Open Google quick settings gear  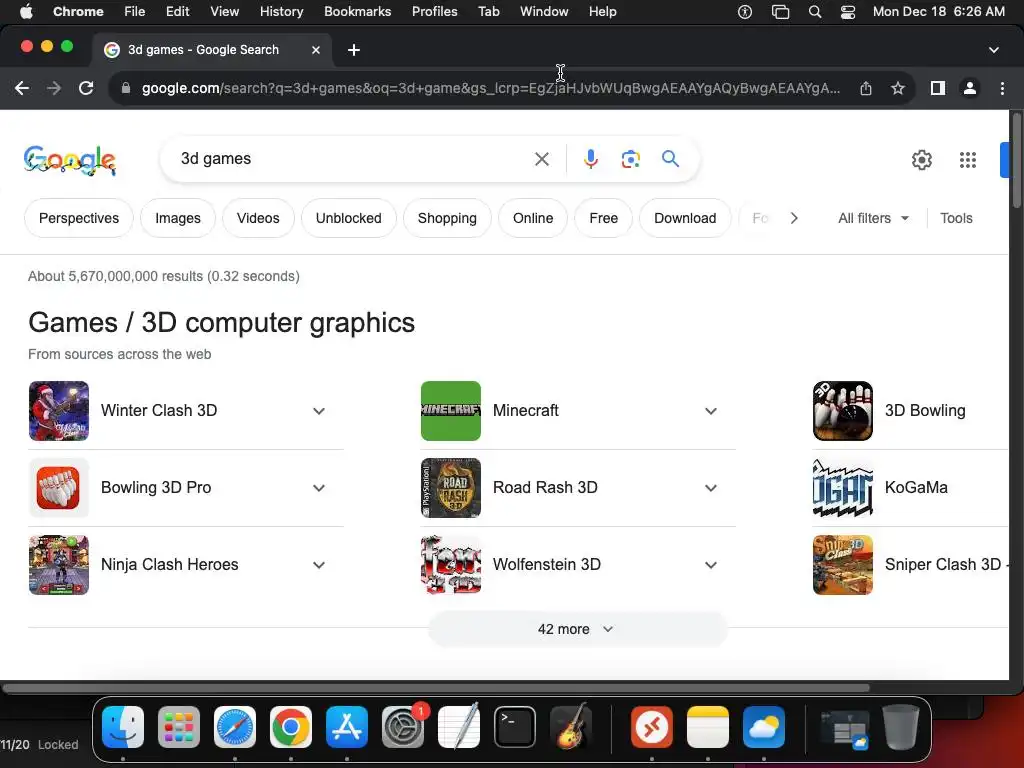point(921,160)
